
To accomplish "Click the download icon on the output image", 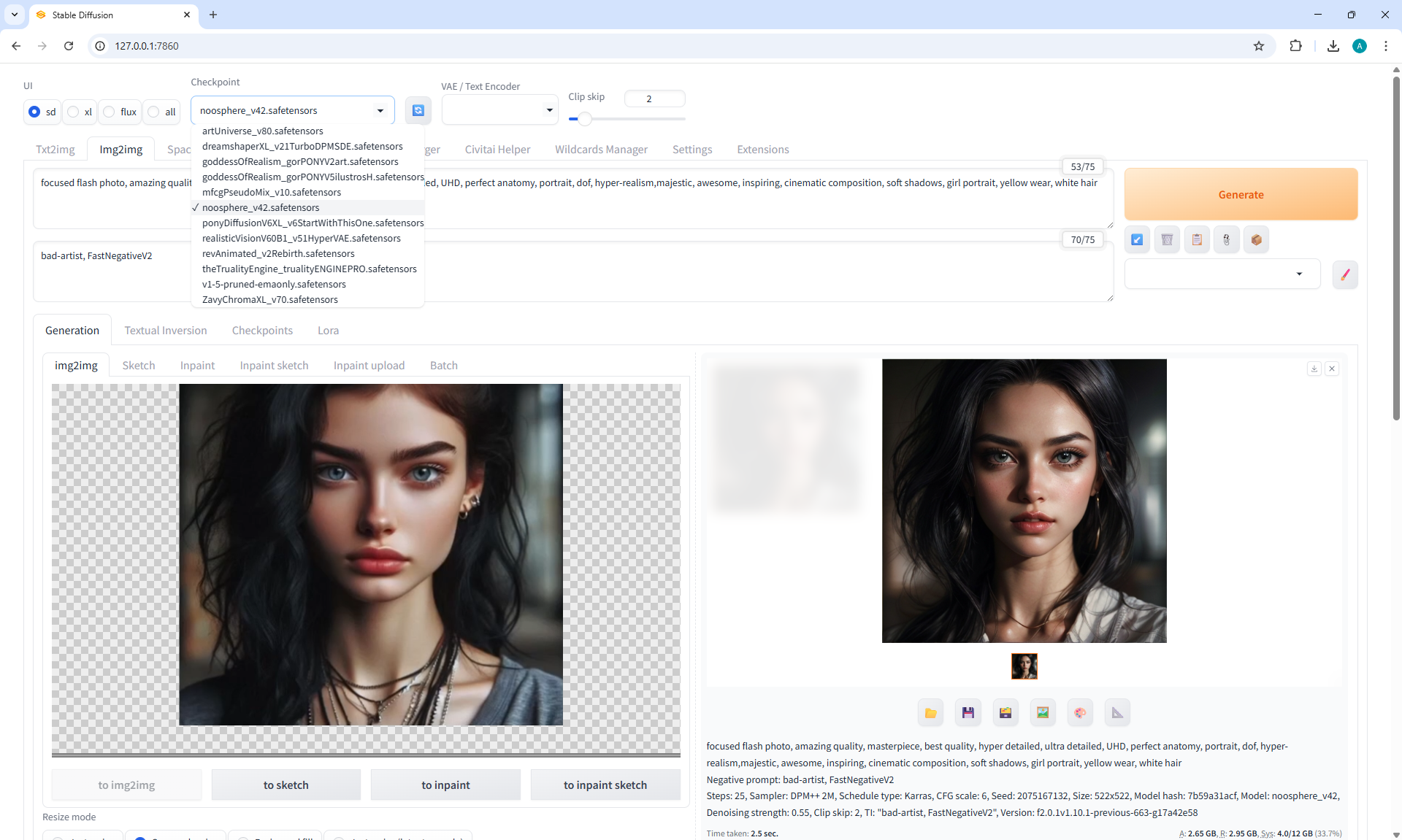I will coord(1314,369).
